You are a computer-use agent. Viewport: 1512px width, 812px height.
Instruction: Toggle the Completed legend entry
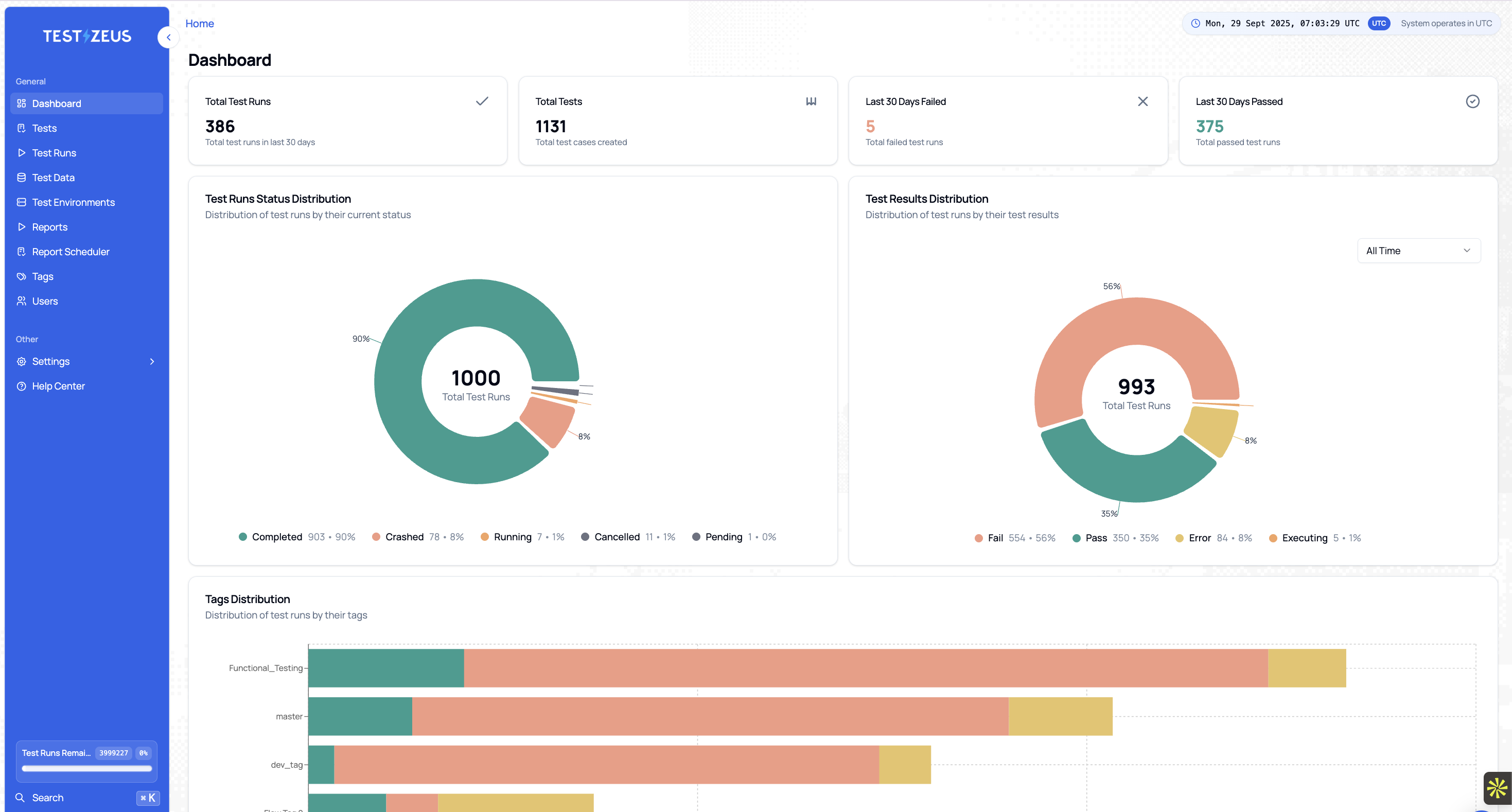click(276, 537)
